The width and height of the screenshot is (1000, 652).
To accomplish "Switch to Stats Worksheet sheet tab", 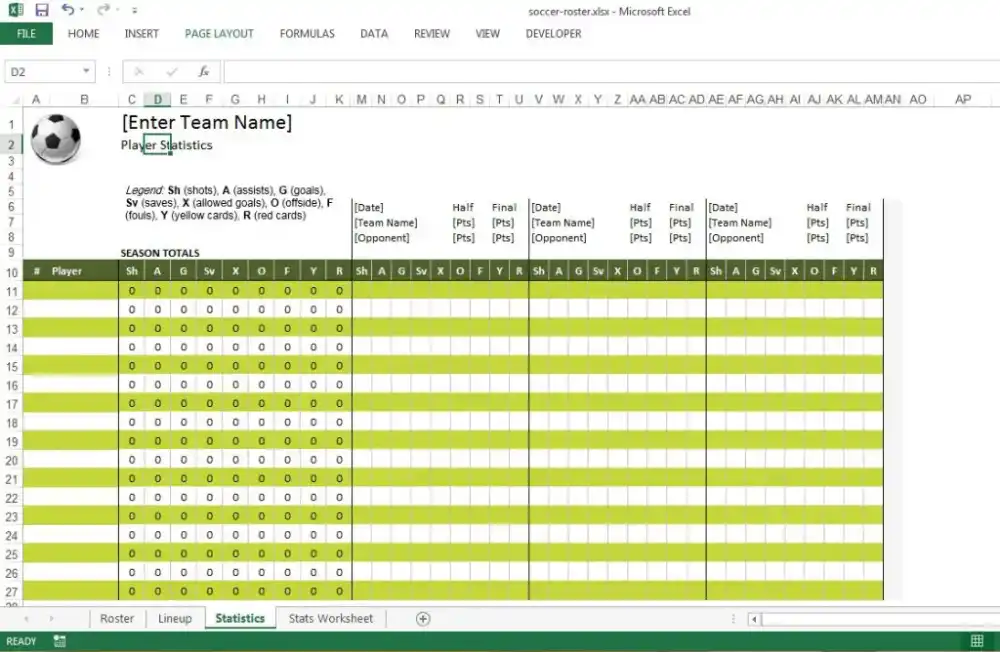I will click(x=330, y=618).
